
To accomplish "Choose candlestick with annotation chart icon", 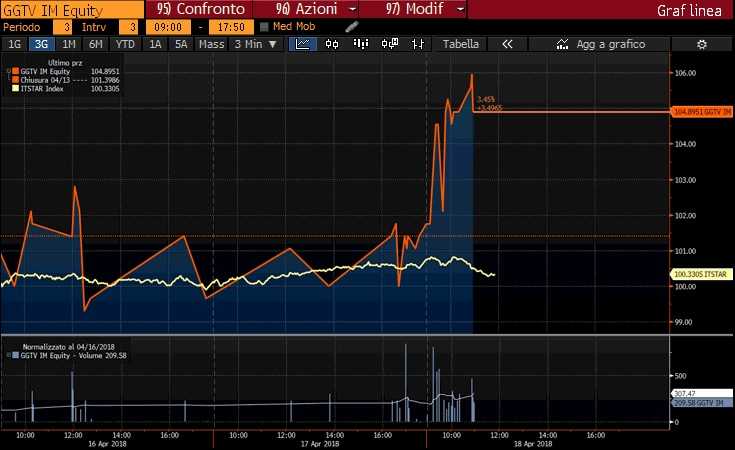I will click(x=390, y=44).
